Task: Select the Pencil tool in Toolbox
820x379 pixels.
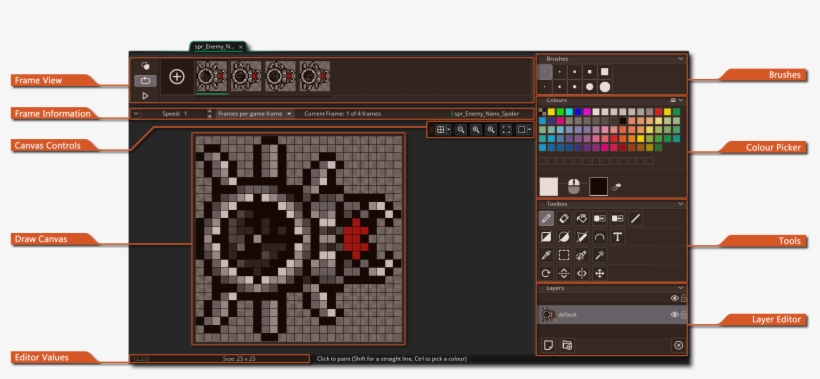Action: click(546, 219)
